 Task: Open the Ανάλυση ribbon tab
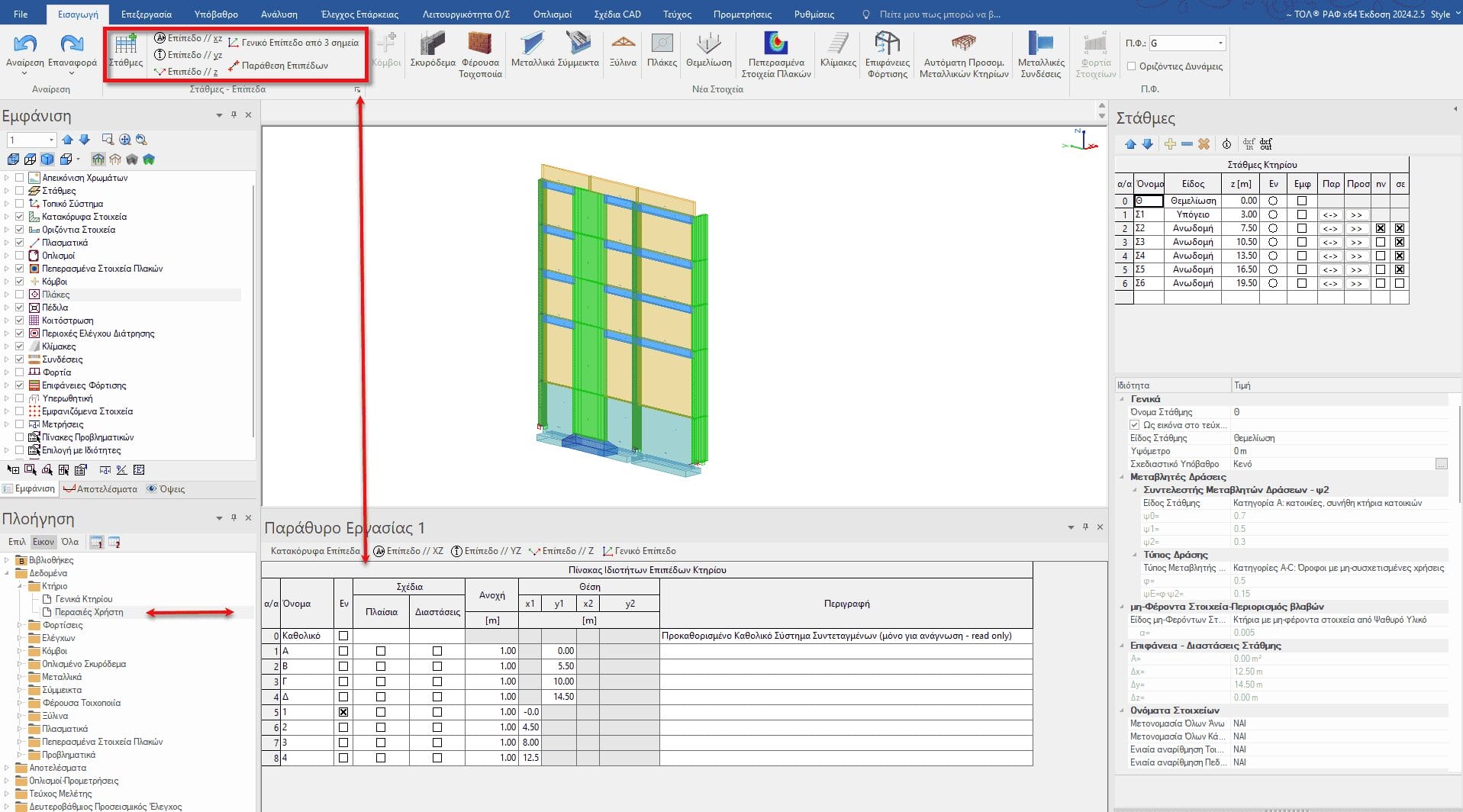(279, 14)
